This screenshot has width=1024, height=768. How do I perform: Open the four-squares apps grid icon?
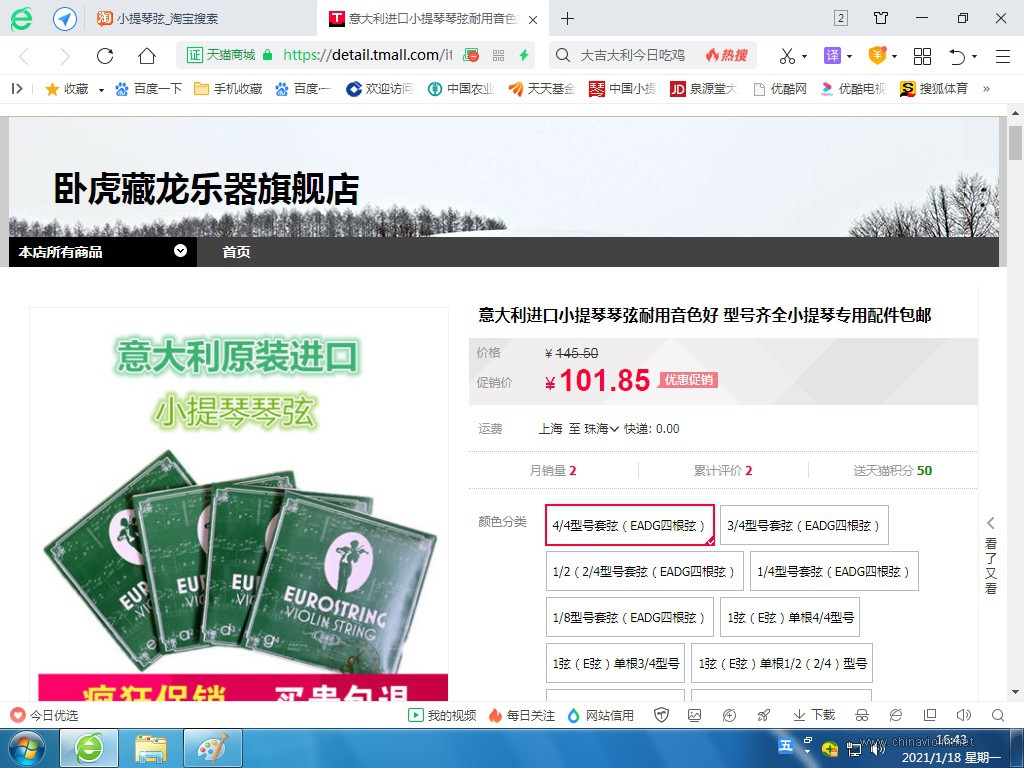click(922, 56)
